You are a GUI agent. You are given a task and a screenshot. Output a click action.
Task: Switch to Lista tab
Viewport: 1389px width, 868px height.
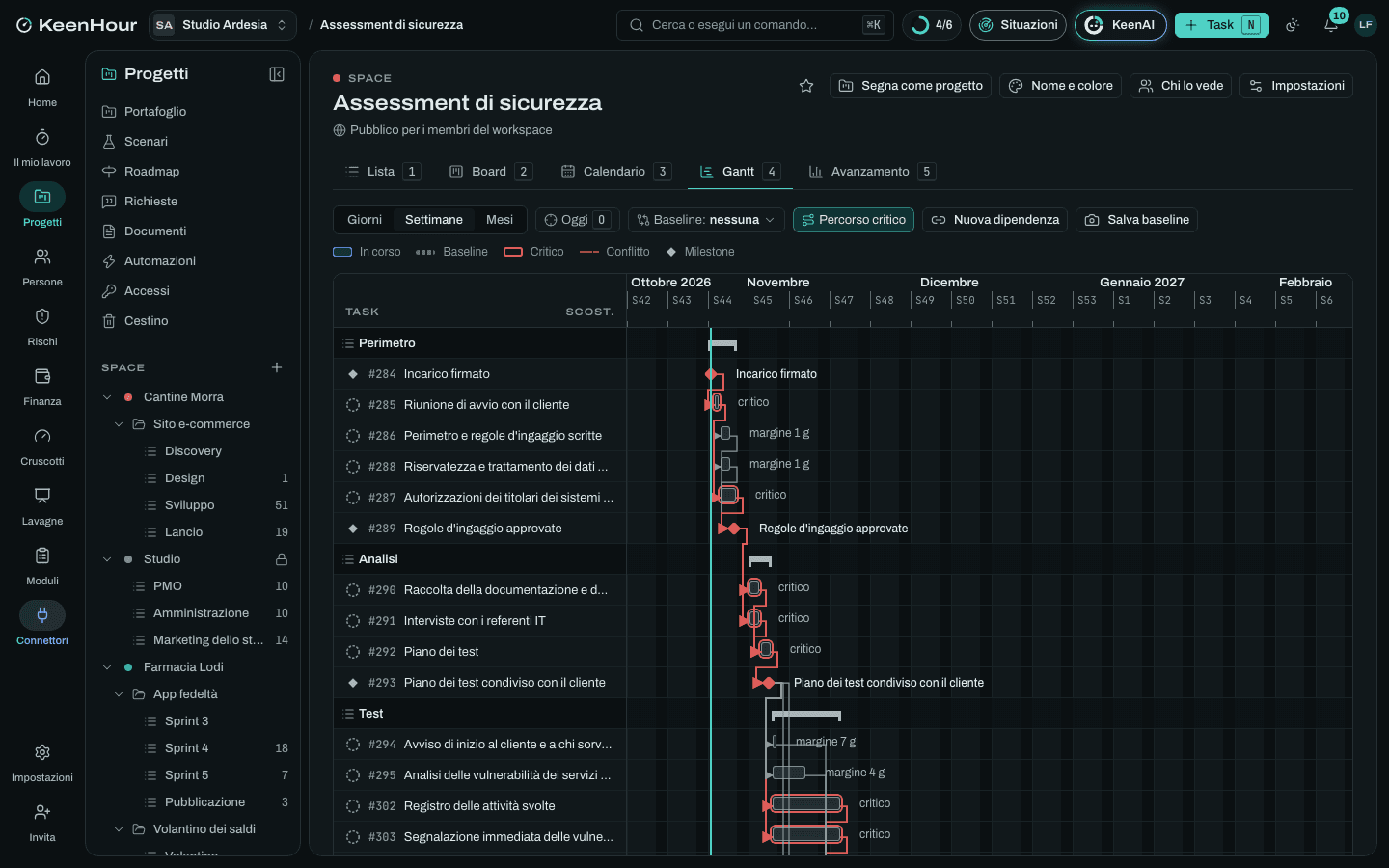point(382,172)
